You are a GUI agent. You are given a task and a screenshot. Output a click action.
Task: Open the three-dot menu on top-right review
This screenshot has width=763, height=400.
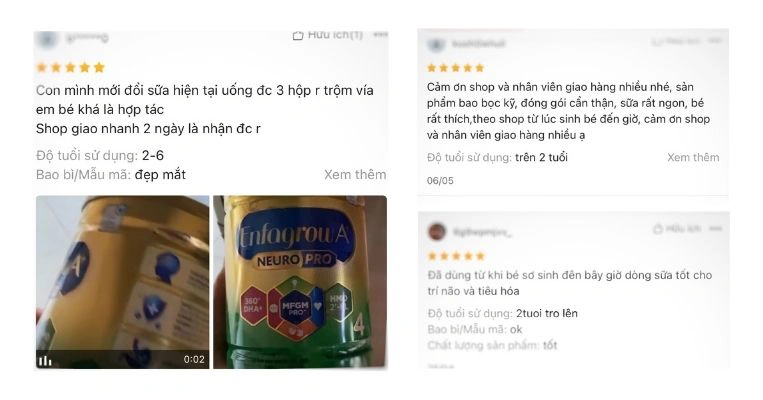tap(715, 41)
